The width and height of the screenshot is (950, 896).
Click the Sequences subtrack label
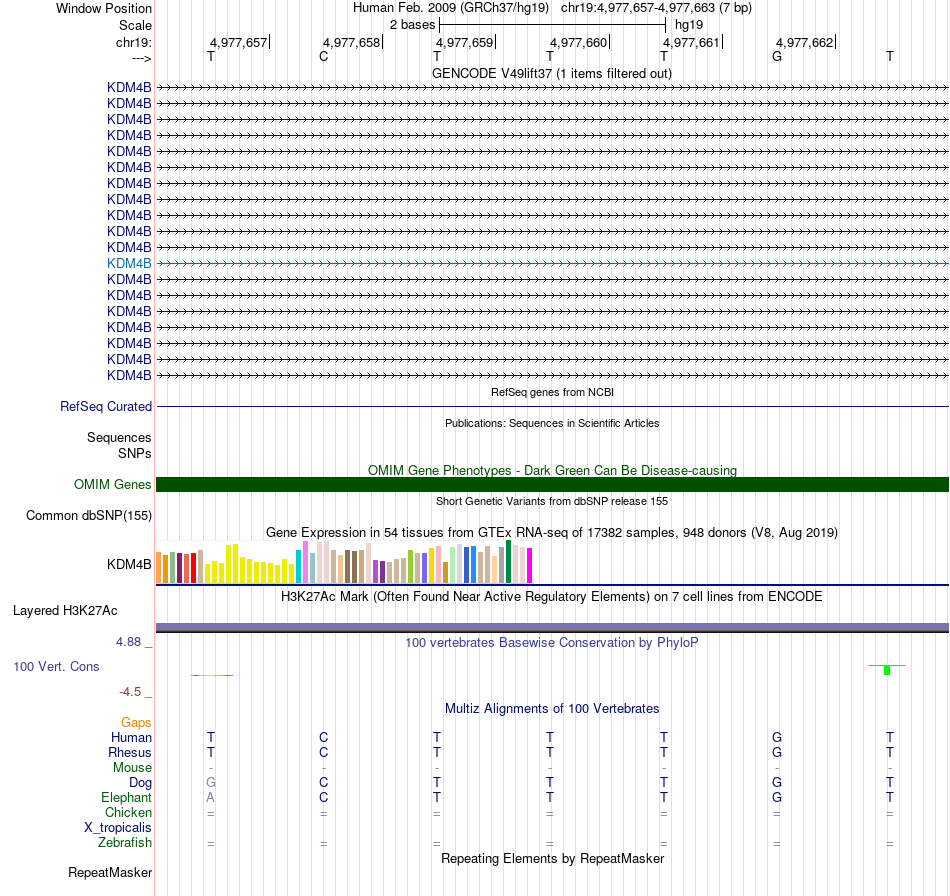click(119, 437)
